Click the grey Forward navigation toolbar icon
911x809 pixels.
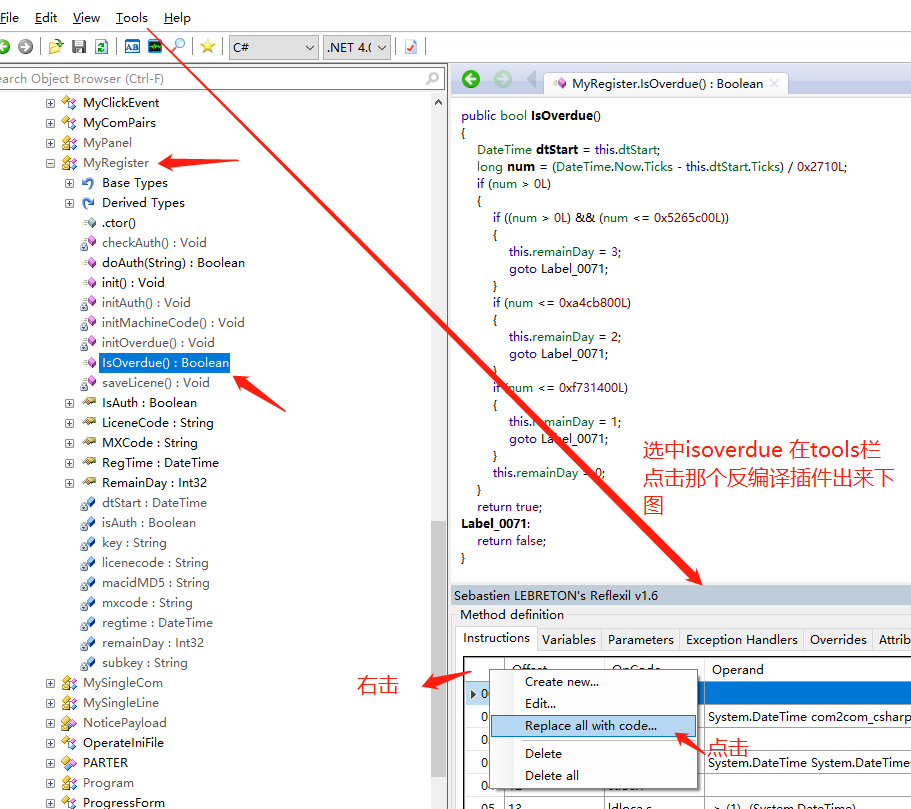26,46
